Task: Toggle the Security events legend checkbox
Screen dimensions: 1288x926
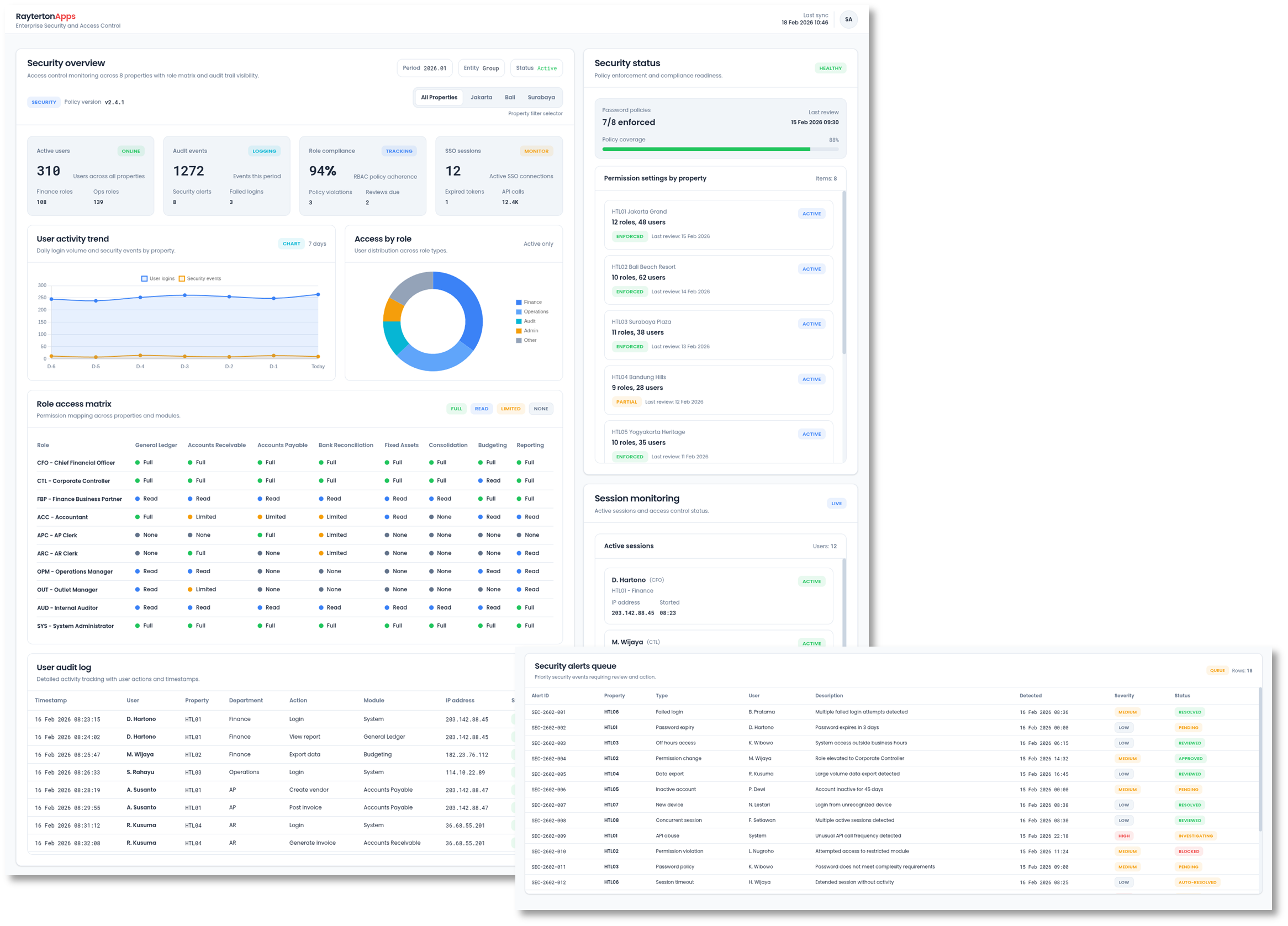Action: [x=182, y=278]
